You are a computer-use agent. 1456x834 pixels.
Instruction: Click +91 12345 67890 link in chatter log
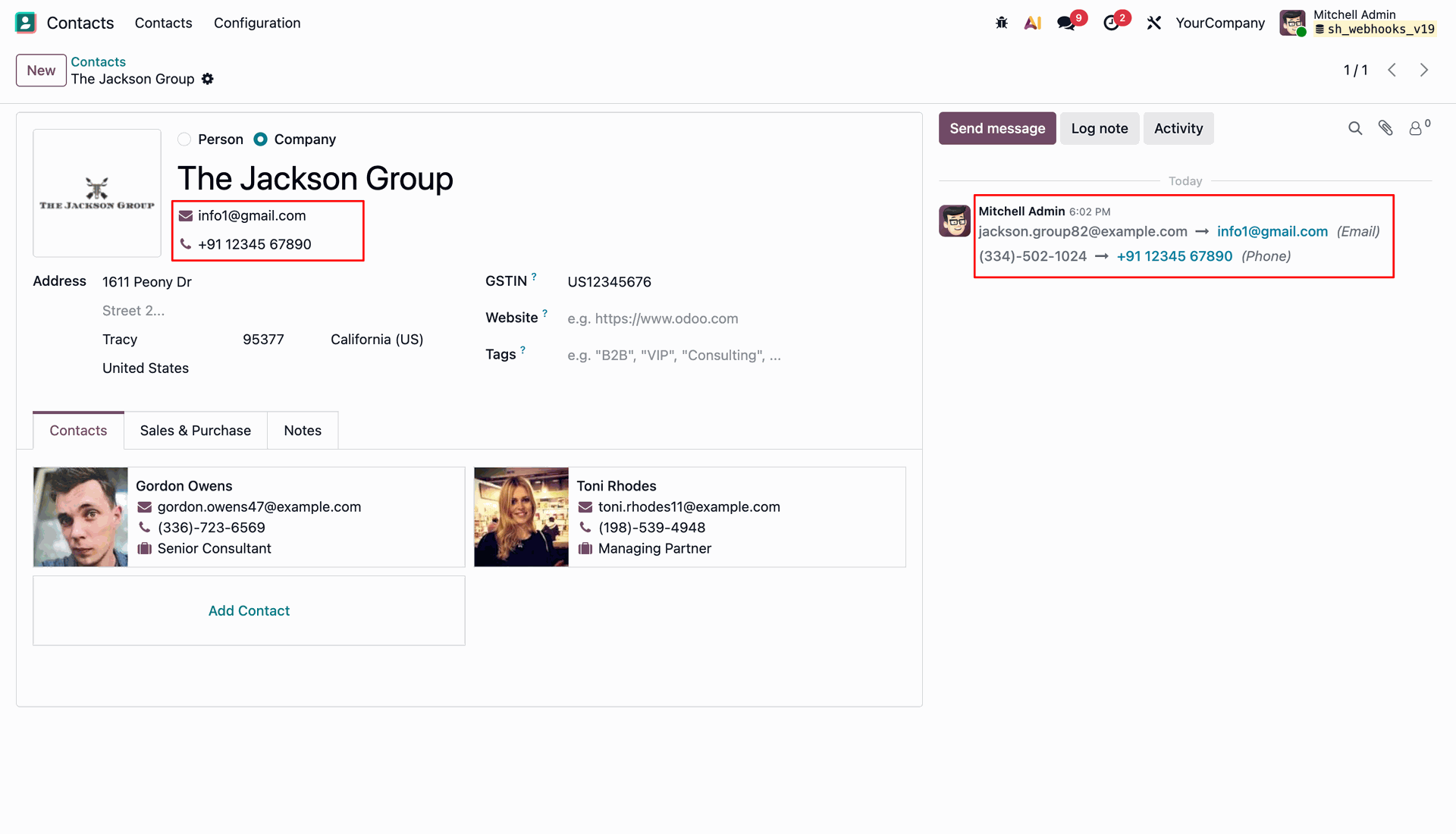(x=1175, y=256)
